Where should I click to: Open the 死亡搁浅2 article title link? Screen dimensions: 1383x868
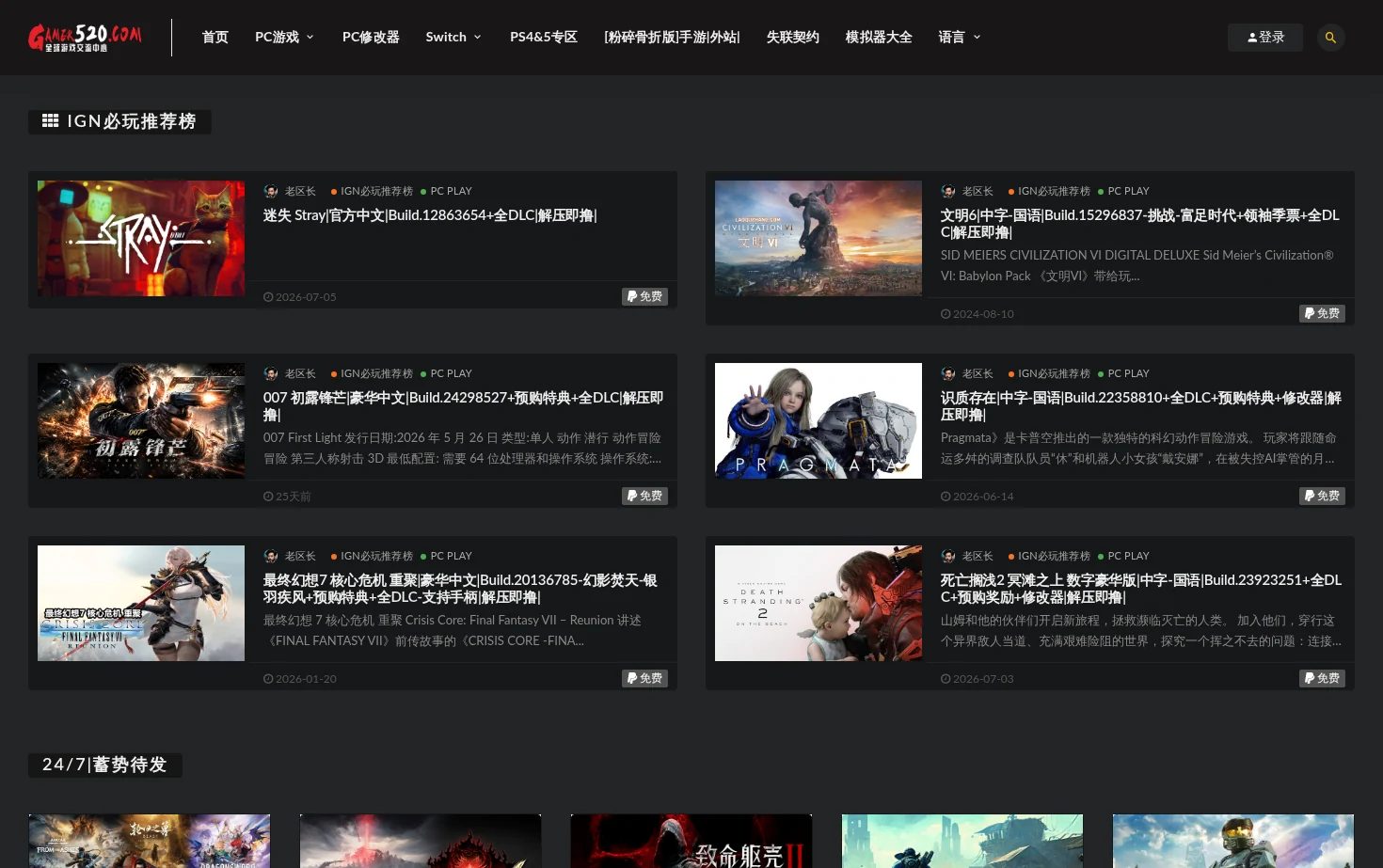pyautogui.click(x=1141, y=589)
